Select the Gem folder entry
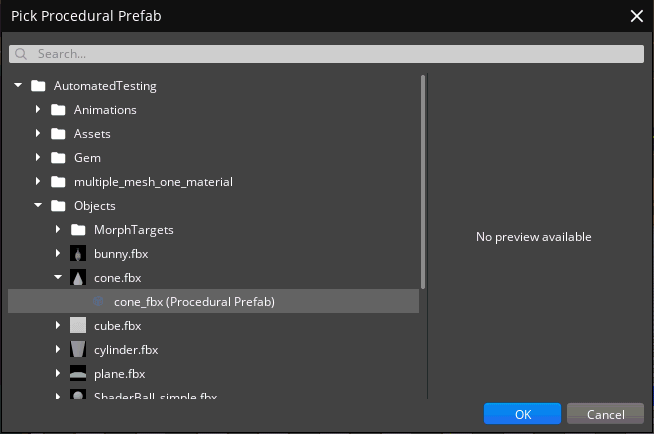This screenshot has width=654, height=434. (87, 158)
